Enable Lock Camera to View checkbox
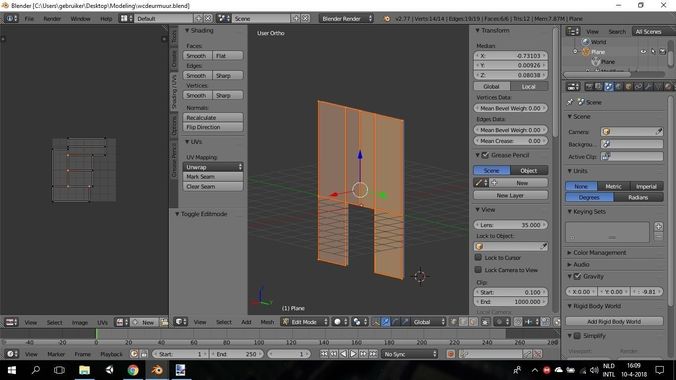Viewport: 676px width, 380px height. coord(478,270)
